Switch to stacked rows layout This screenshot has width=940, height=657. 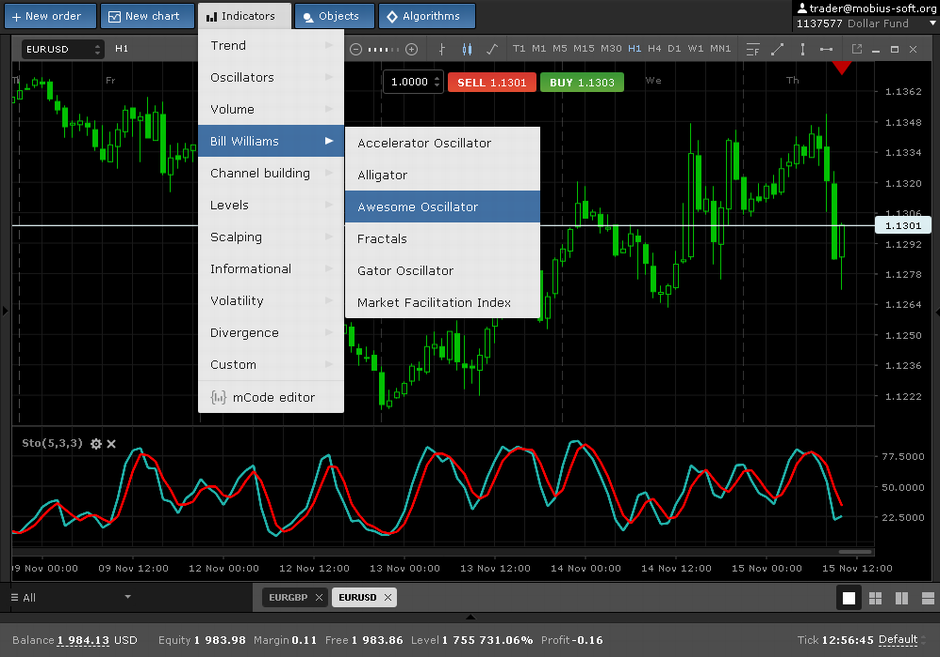pos(928,598)
